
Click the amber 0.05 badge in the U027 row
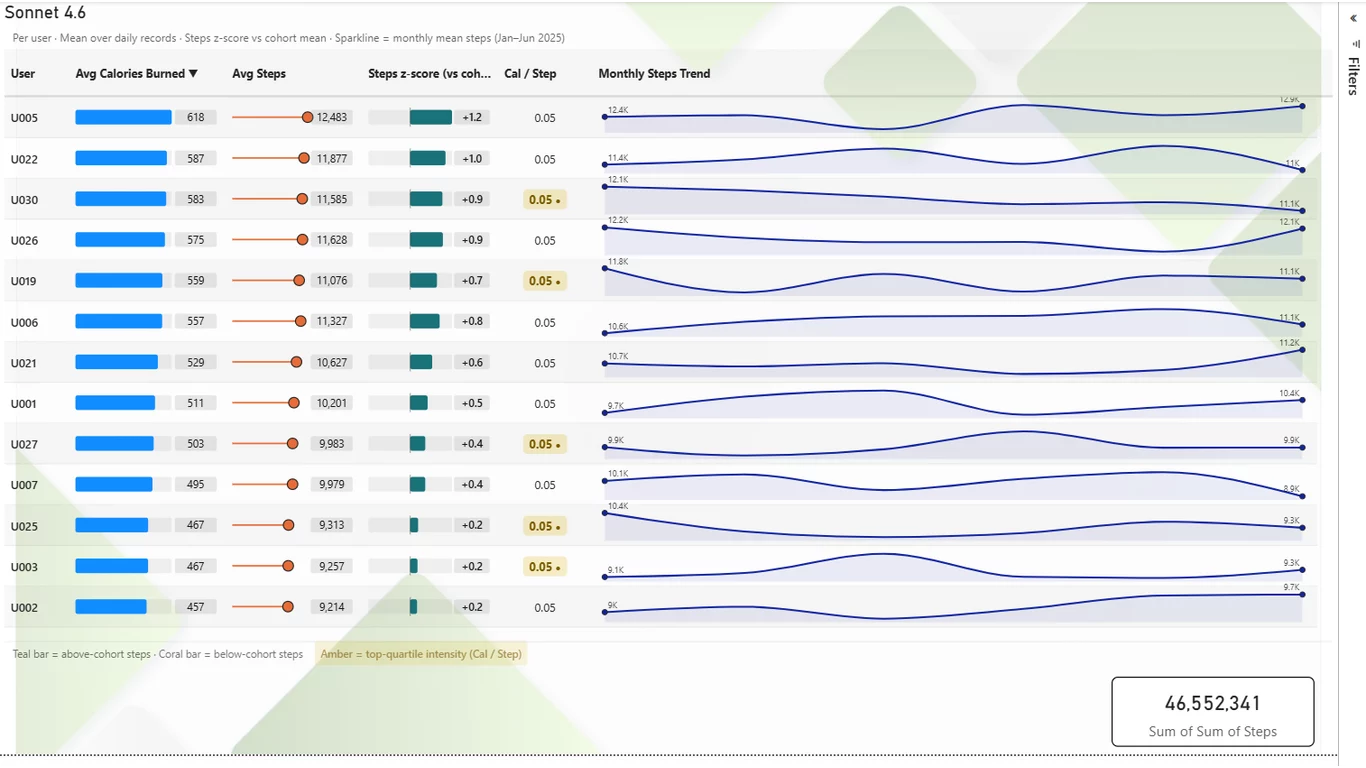(545, 444)
